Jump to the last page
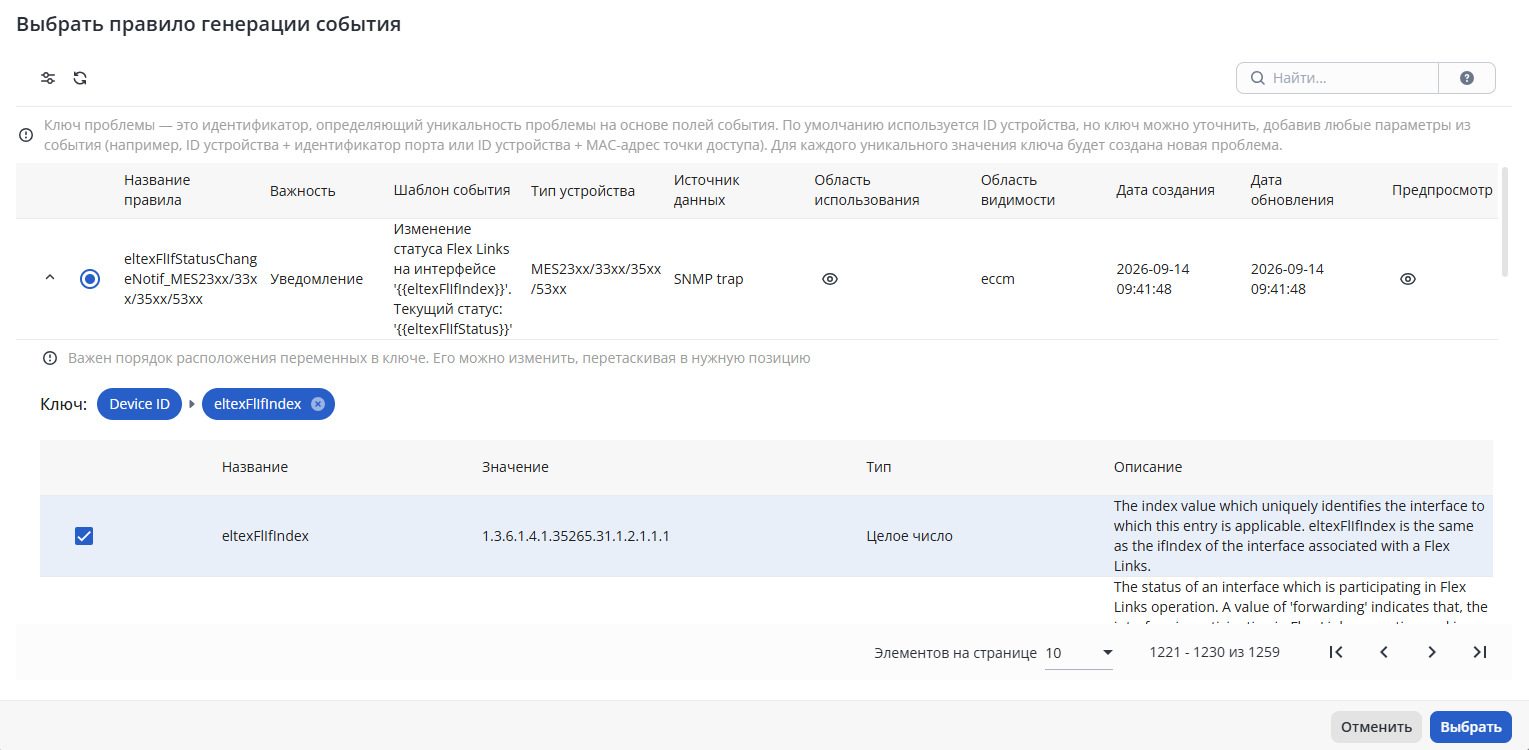Screen dimensions: 1529x750 tap(1480, 652)
